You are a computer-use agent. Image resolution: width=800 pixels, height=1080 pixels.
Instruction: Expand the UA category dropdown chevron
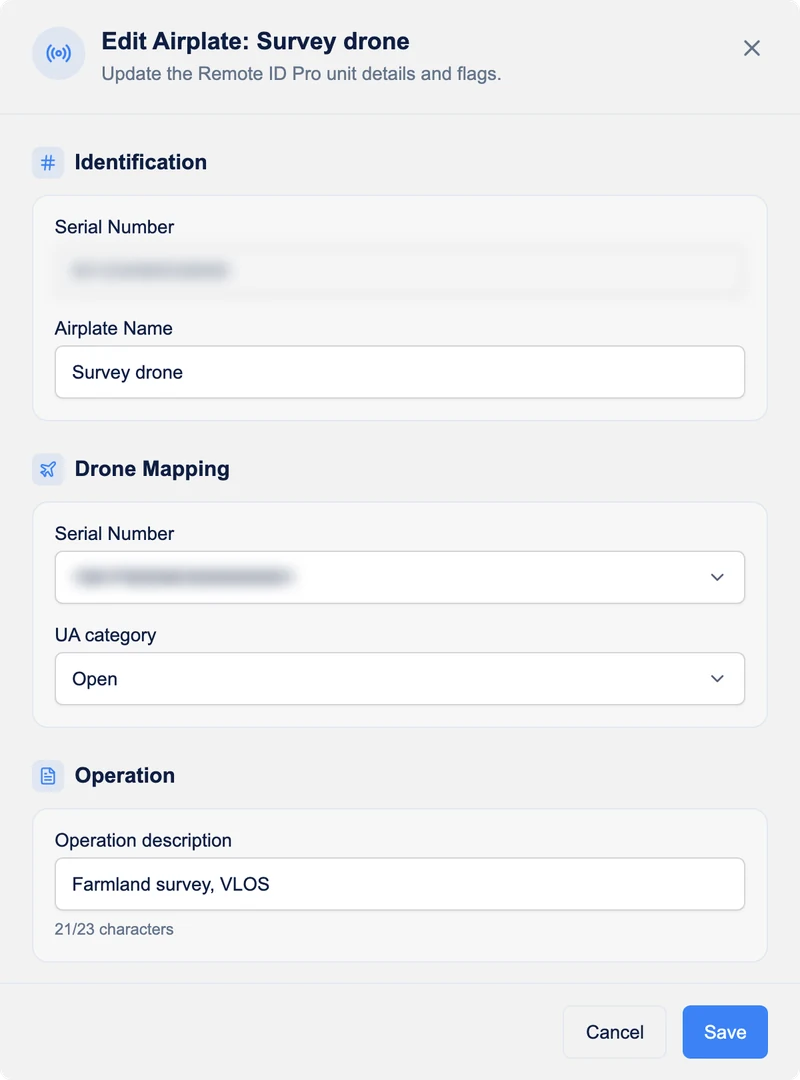(717, 678)
